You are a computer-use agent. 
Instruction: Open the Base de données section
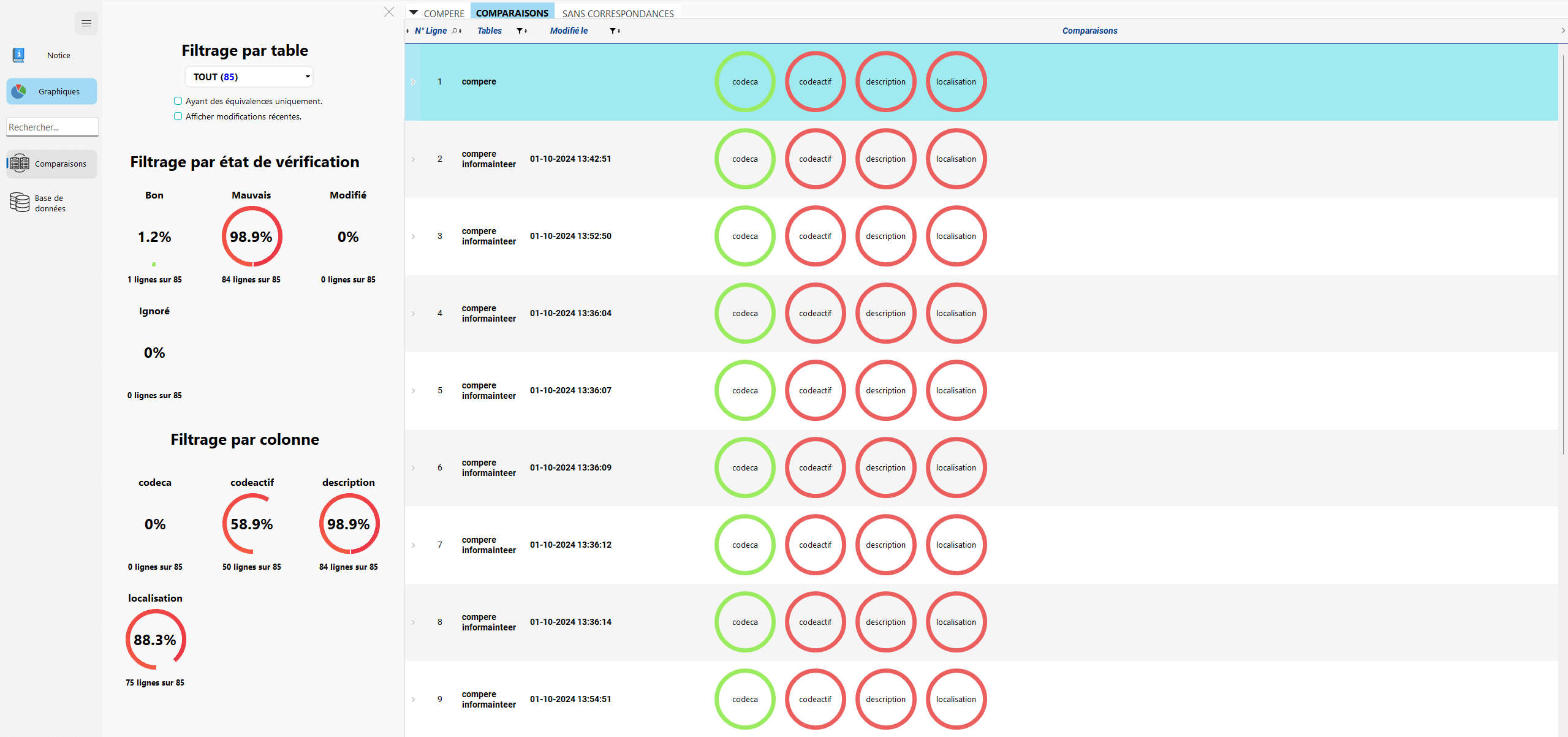[49, 202]
